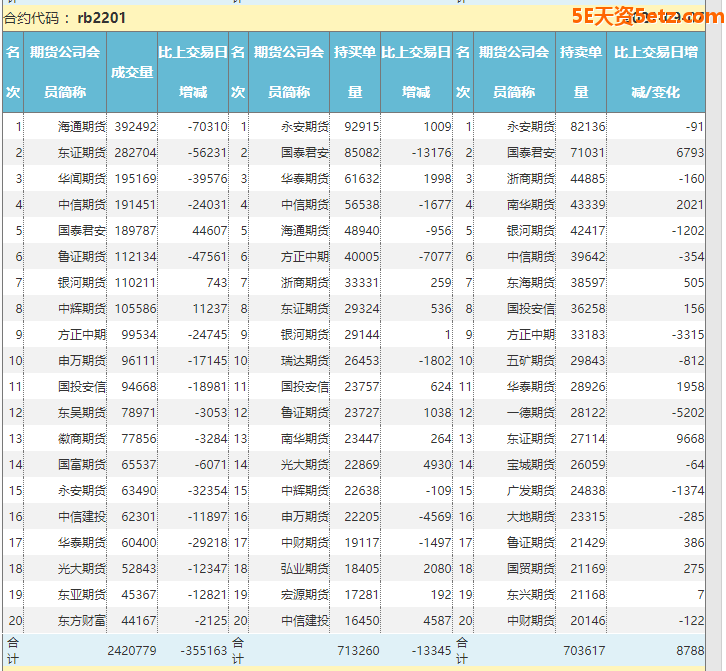Click 宏源期货 member name

point(304,595)
